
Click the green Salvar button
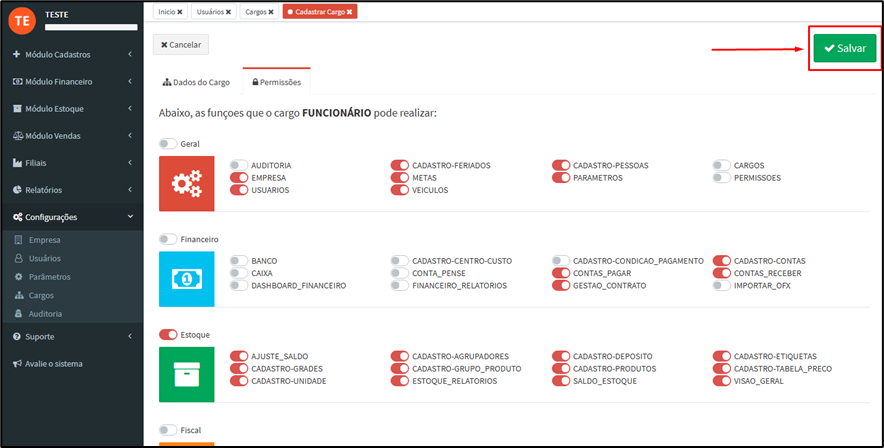pyautogui.click(x=845, y=48)
